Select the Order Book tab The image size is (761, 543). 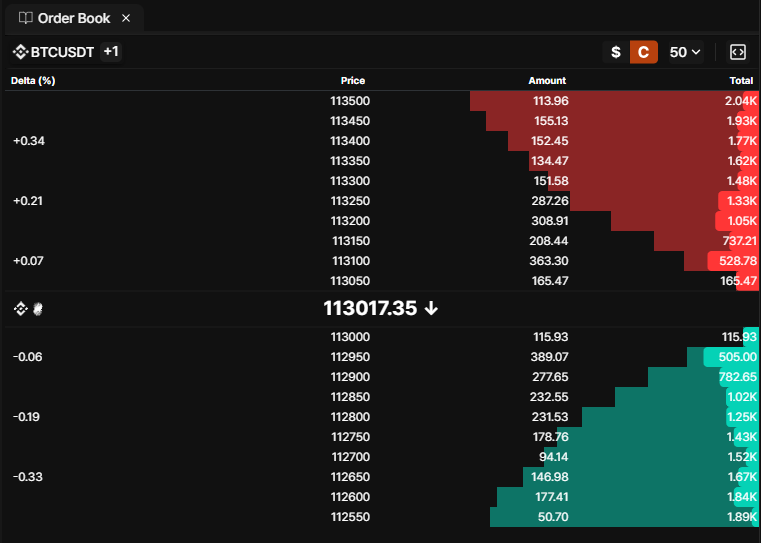pyautogui.click(x=73, y=18)
